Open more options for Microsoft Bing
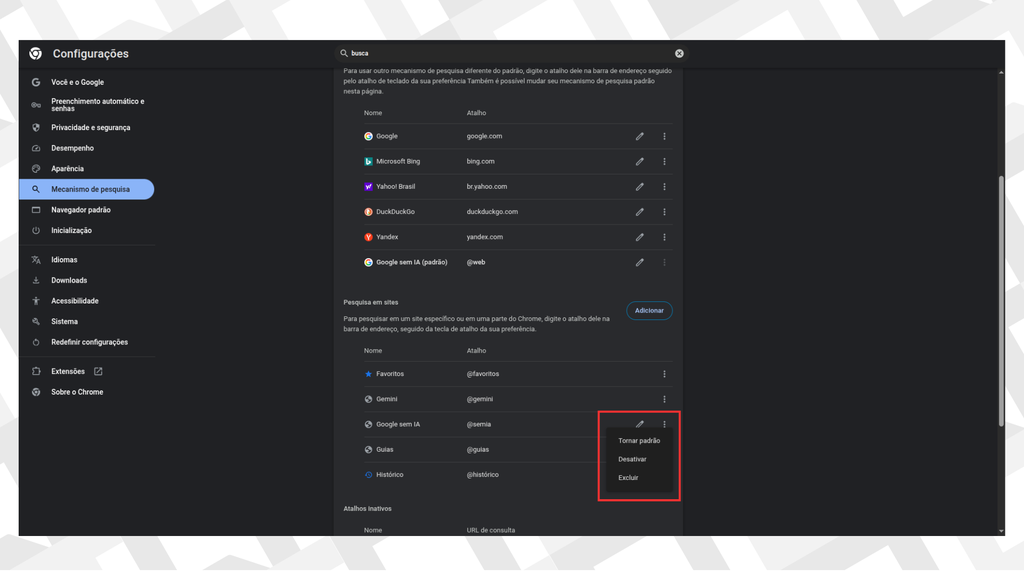Image resolution: width=1024 pixels, height=576 pixels. click(x=664, y=161)
